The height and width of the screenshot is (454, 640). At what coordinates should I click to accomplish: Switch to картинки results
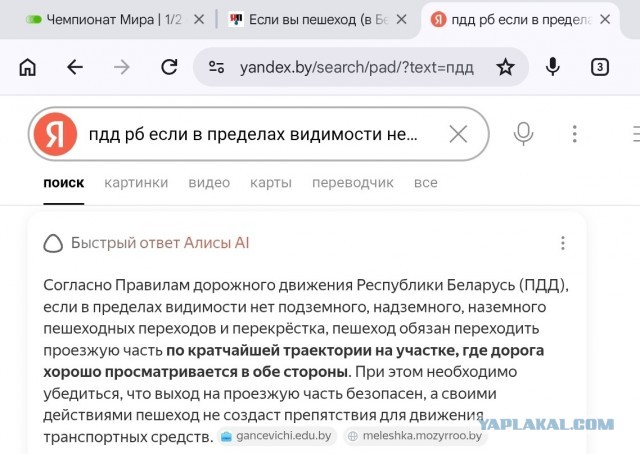click(136, 183)
